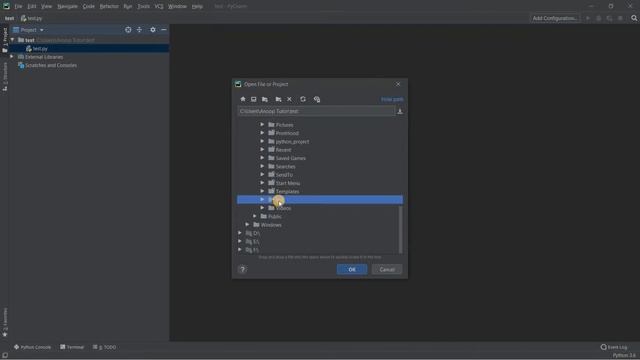Open the Refactor menu
Viewport: 640px width, 360px height.
(109, 6)
